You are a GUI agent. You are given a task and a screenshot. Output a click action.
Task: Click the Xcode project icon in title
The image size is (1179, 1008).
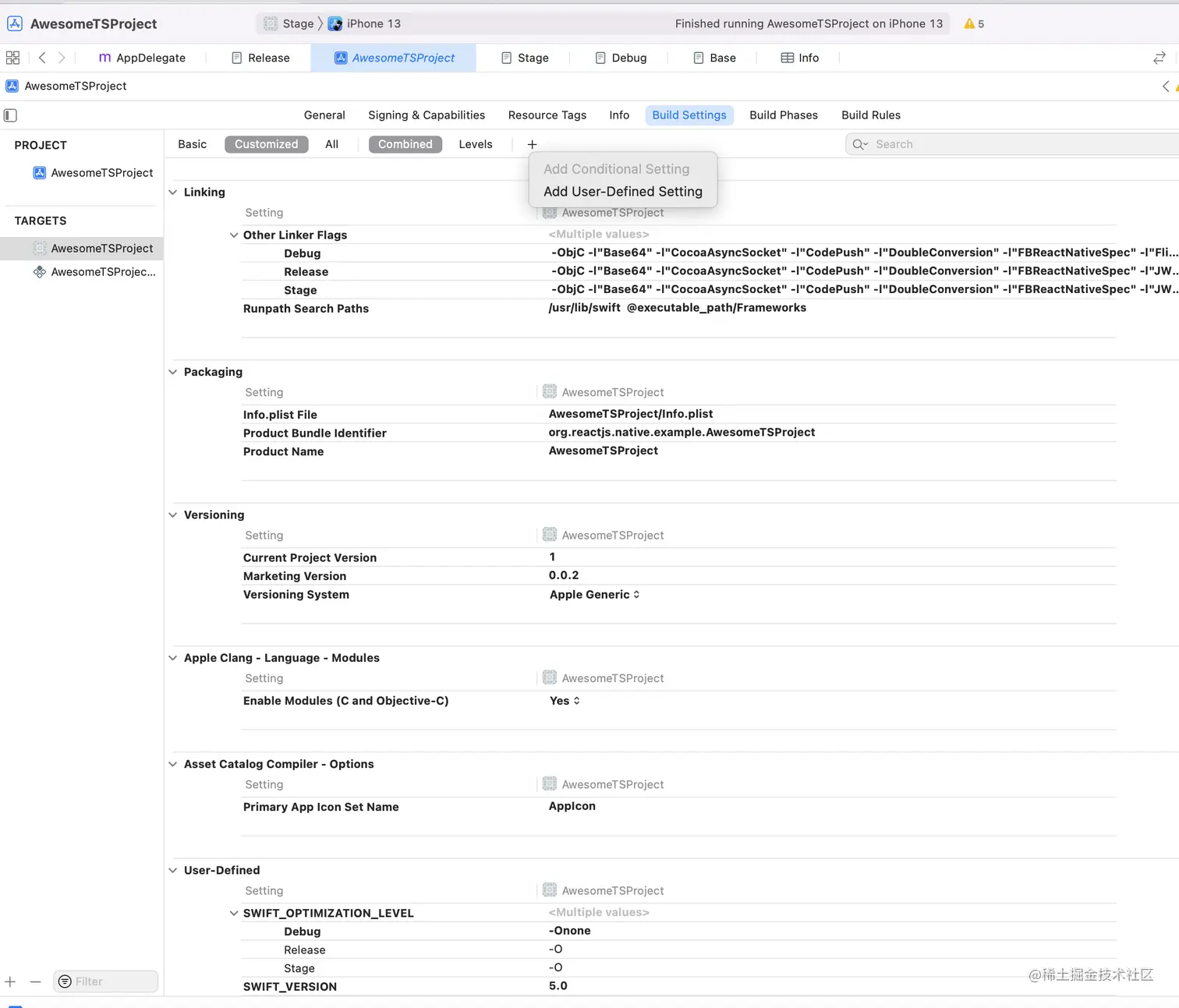[x=15, y=23]
